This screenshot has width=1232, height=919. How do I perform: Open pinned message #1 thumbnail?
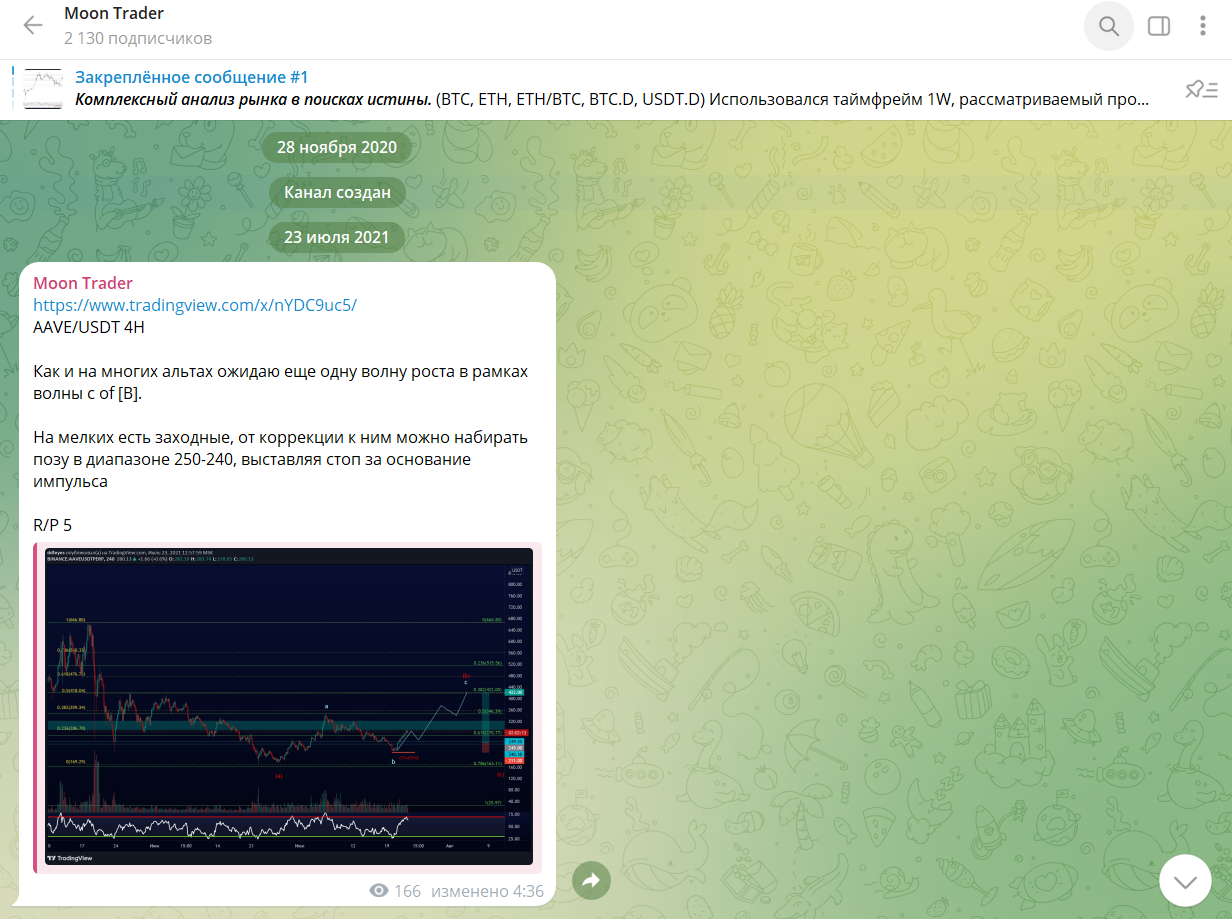pyautogui.click(x=43, y=89)
